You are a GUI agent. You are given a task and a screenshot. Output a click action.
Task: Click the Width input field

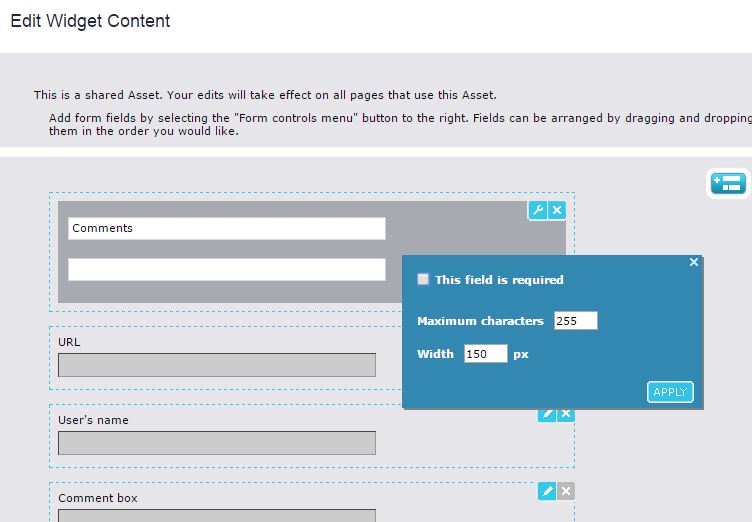[x=485, y=354]
